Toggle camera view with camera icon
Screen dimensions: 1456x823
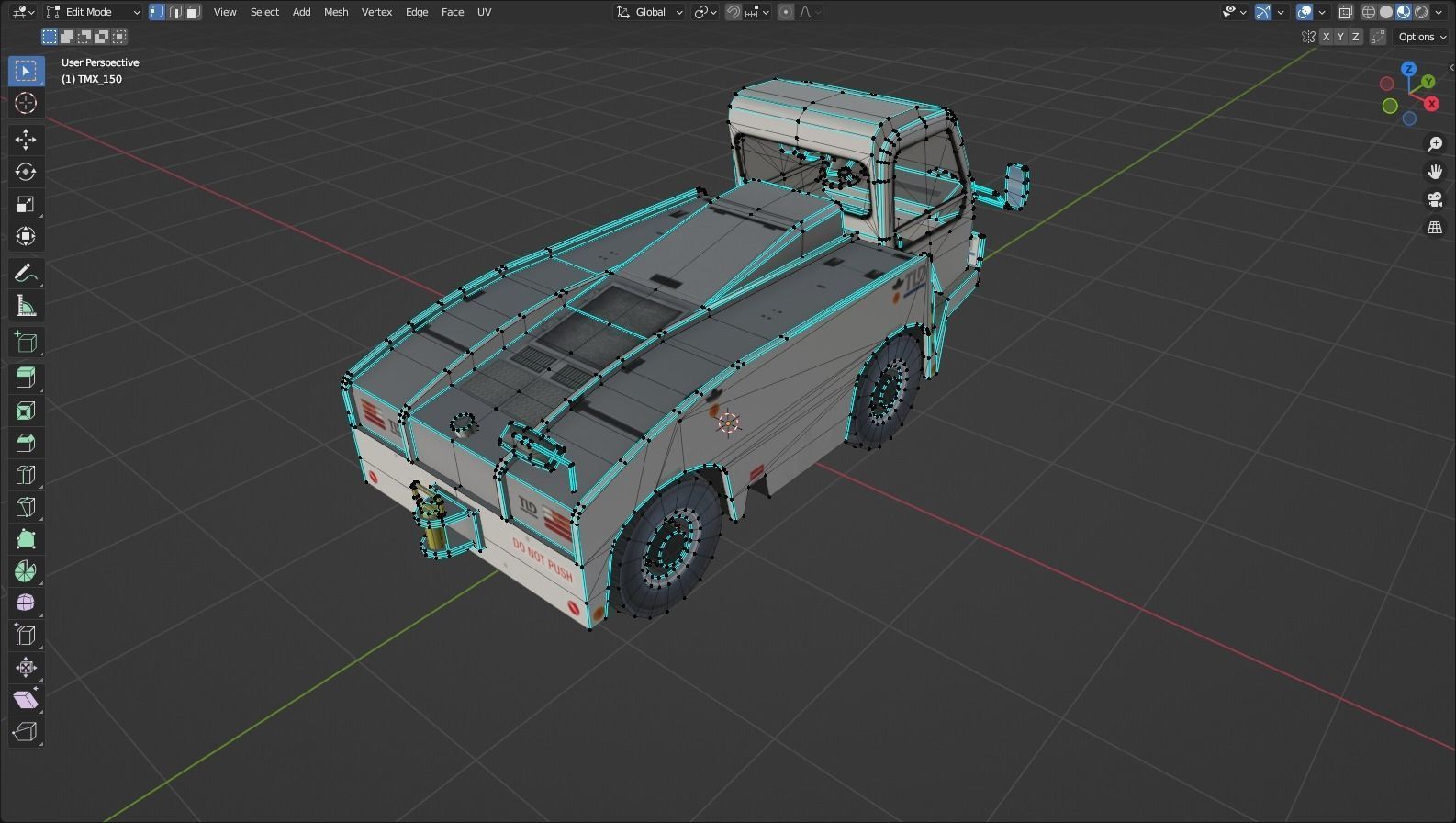tap(1435, 199)
